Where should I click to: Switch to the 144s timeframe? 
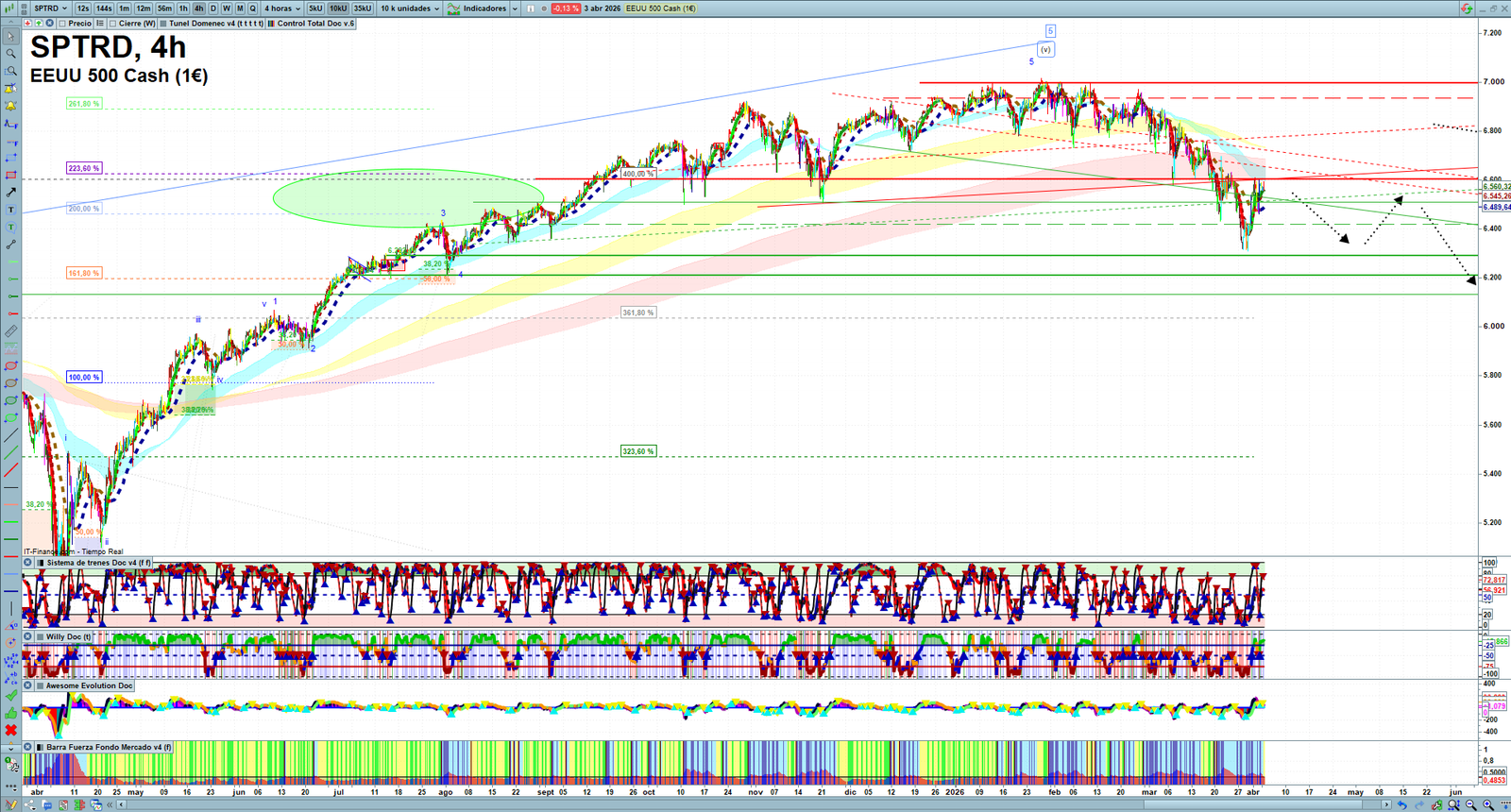pos(104,8)
